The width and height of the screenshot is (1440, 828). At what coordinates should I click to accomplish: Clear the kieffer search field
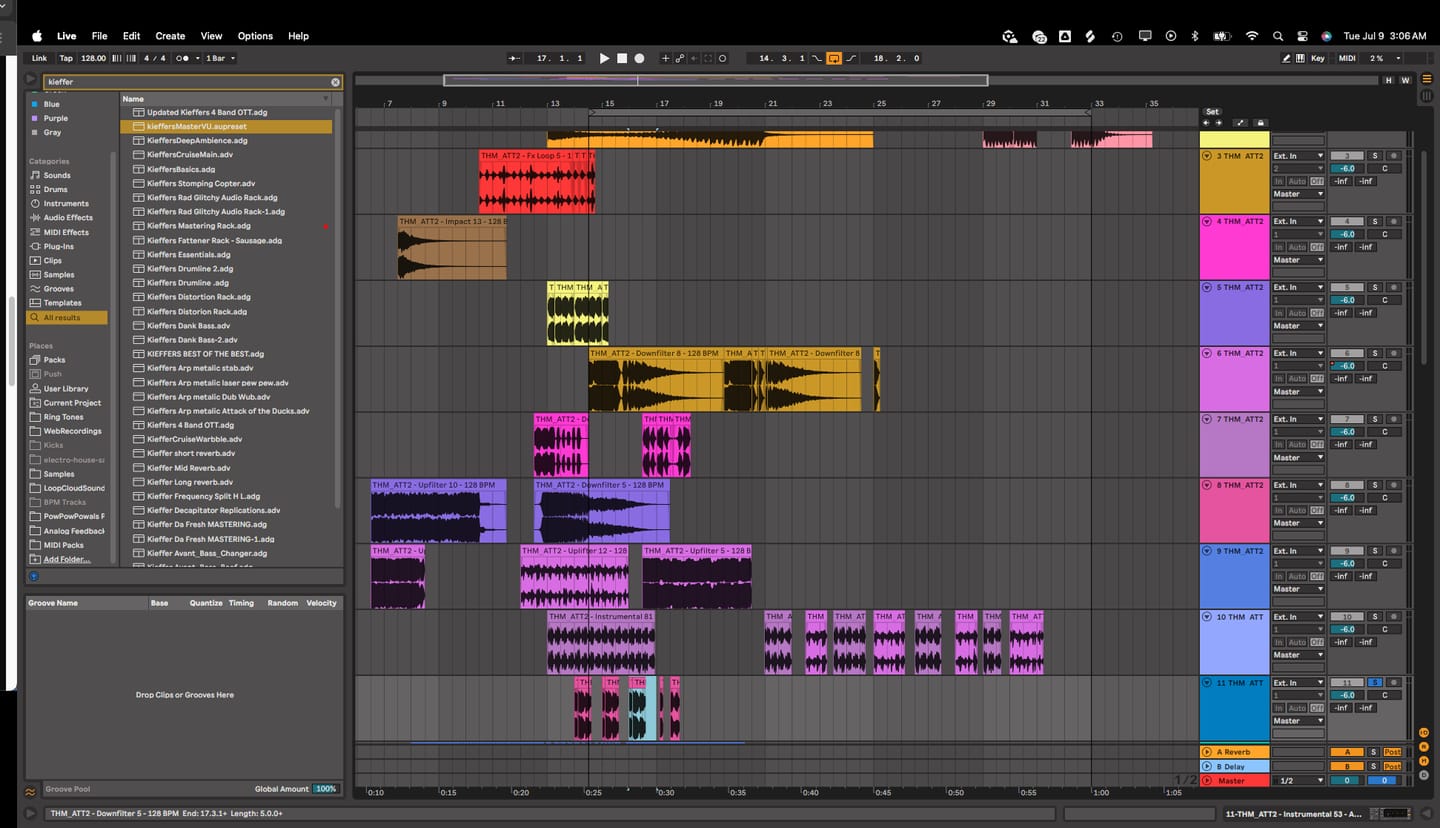tap(335, 82)
